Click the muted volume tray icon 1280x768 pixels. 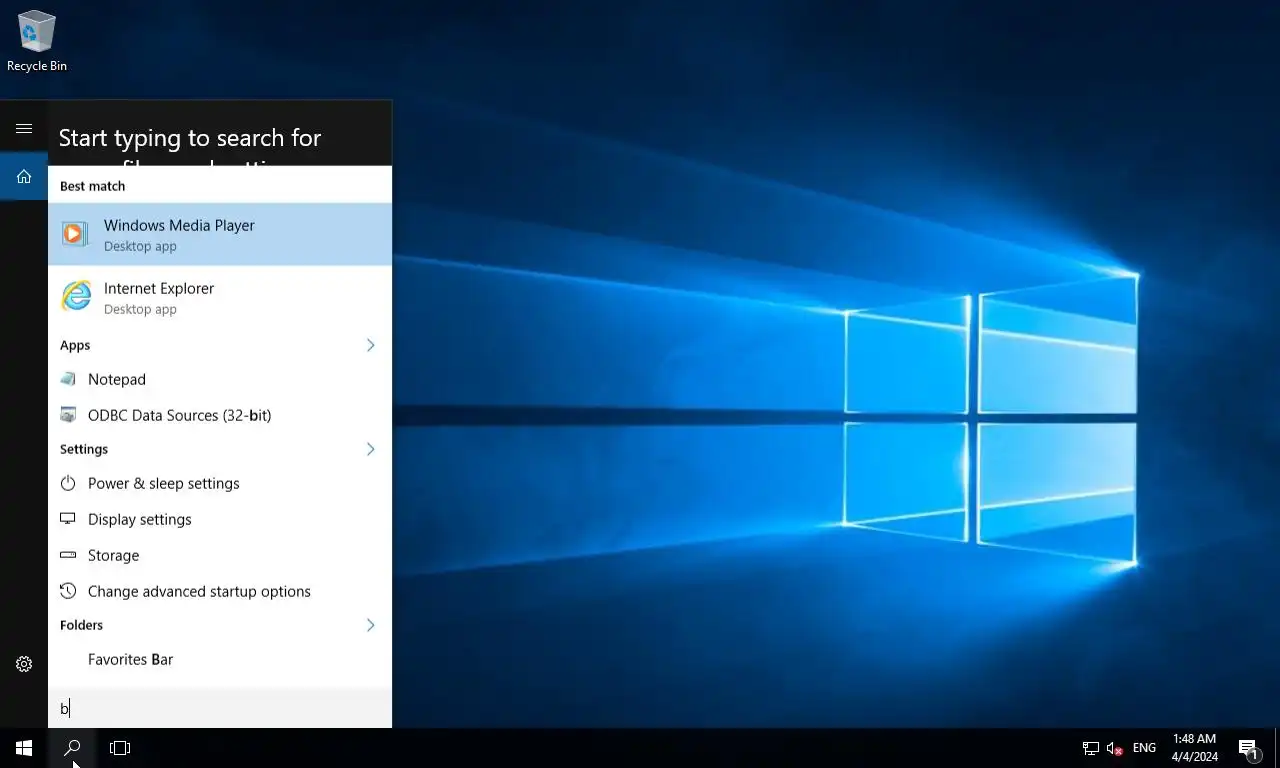[1115, 748]
